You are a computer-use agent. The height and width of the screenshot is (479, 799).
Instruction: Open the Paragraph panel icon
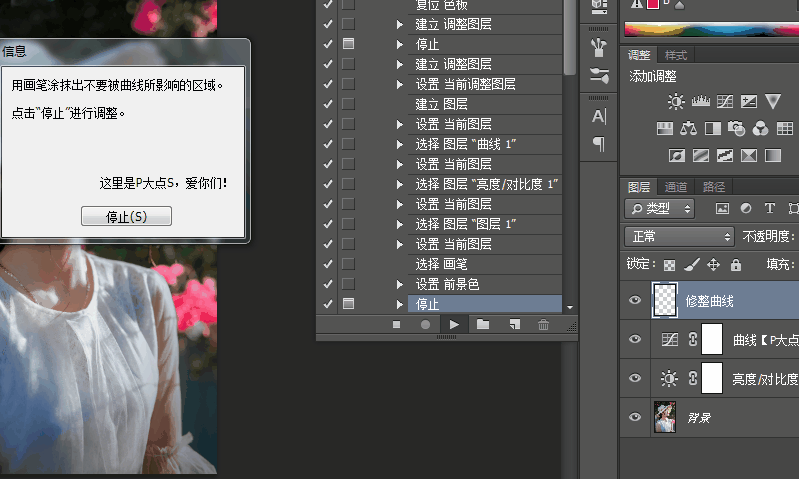coord(599,144)
